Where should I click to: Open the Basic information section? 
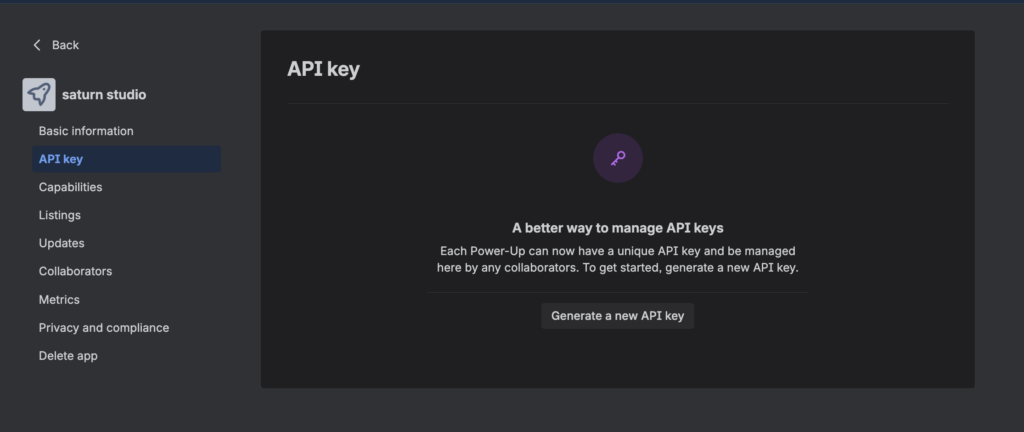[86, 131]
